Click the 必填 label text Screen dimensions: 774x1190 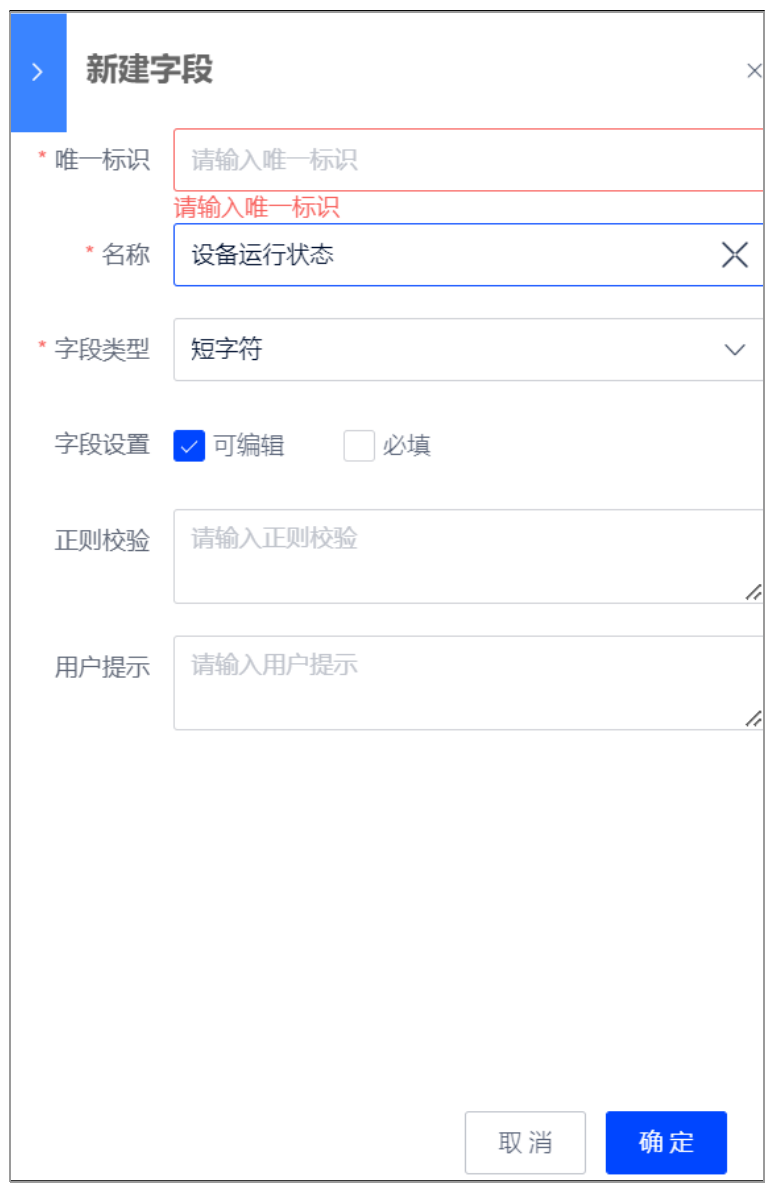[407, 445]
